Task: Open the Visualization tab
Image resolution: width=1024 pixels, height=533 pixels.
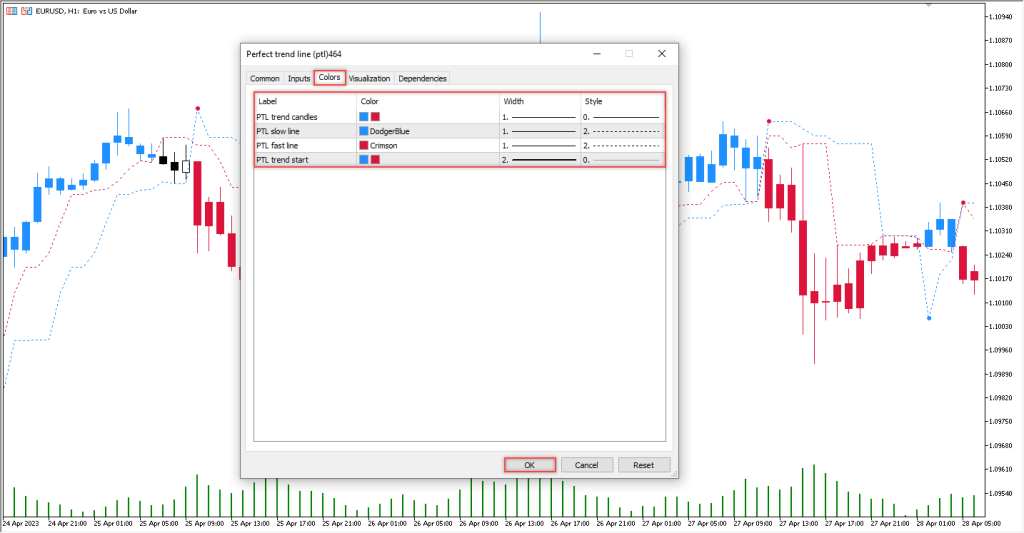Action: tap(369, 78)
